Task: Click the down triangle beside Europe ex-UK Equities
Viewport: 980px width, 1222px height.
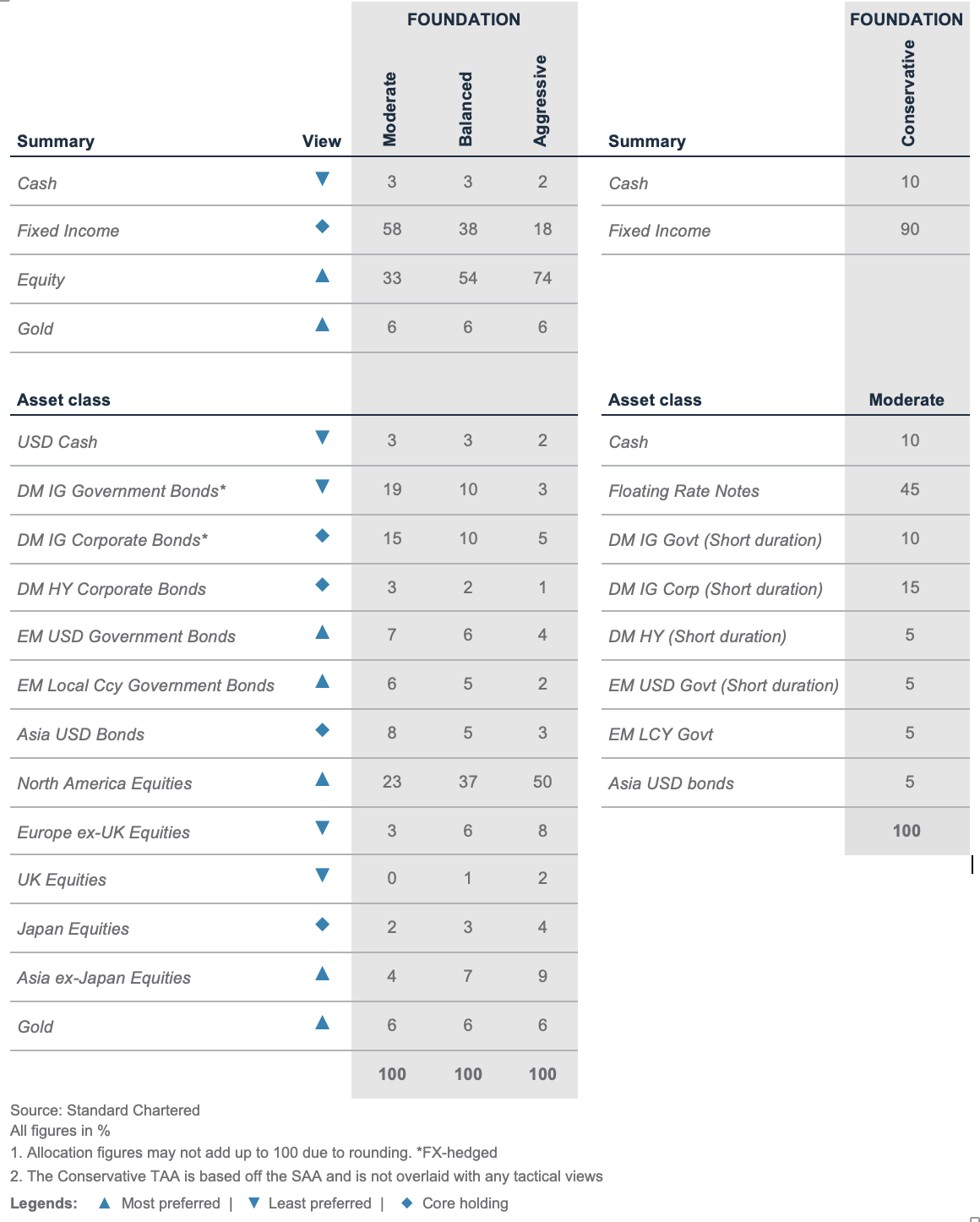Action: tap(322, 827)
